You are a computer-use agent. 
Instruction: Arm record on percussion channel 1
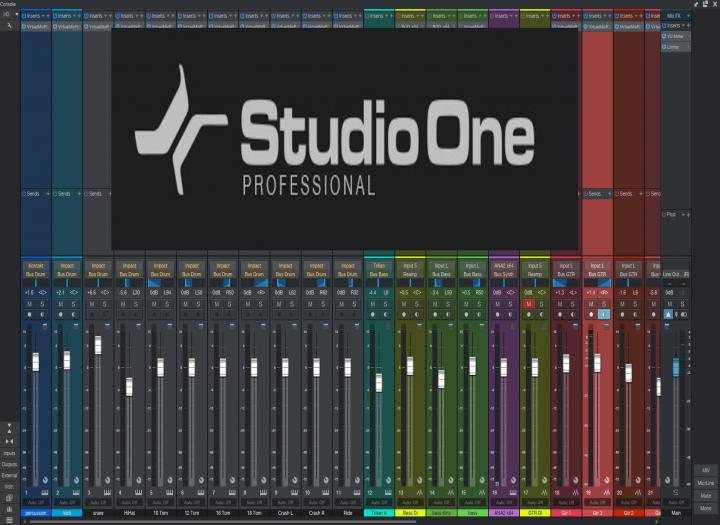[30, 315]
